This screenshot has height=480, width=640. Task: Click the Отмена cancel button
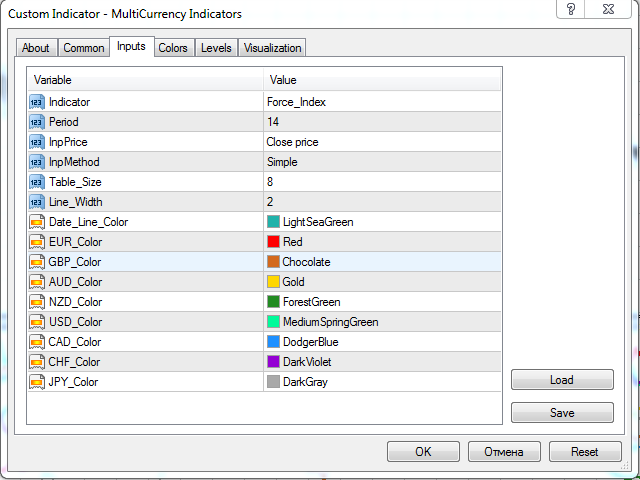[x=504, y=451]
